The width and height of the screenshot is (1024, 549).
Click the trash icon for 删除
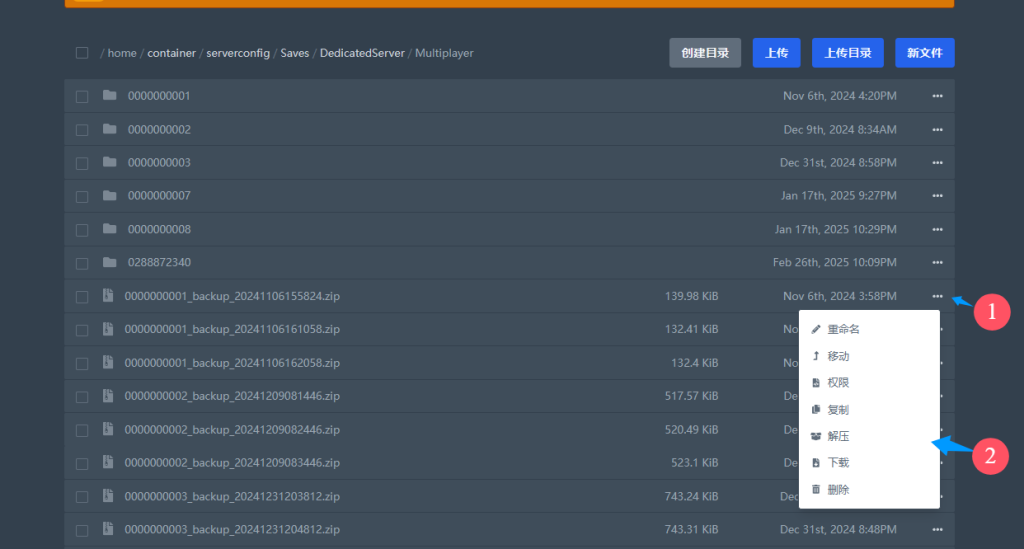[816, 490]
